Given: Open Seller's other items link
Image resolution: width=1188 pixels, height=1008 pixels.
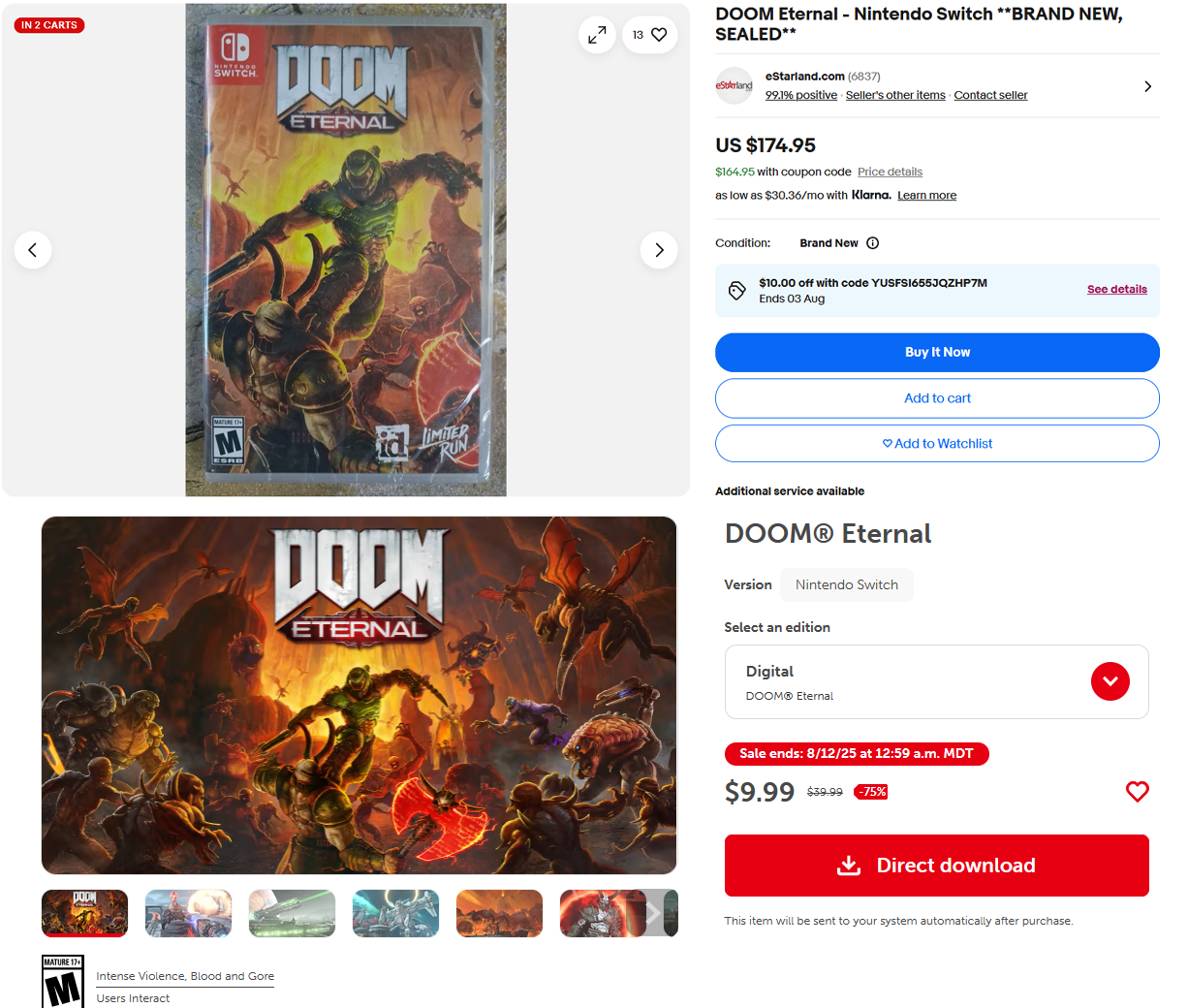Looking at the screenshot, I should 895,95.
